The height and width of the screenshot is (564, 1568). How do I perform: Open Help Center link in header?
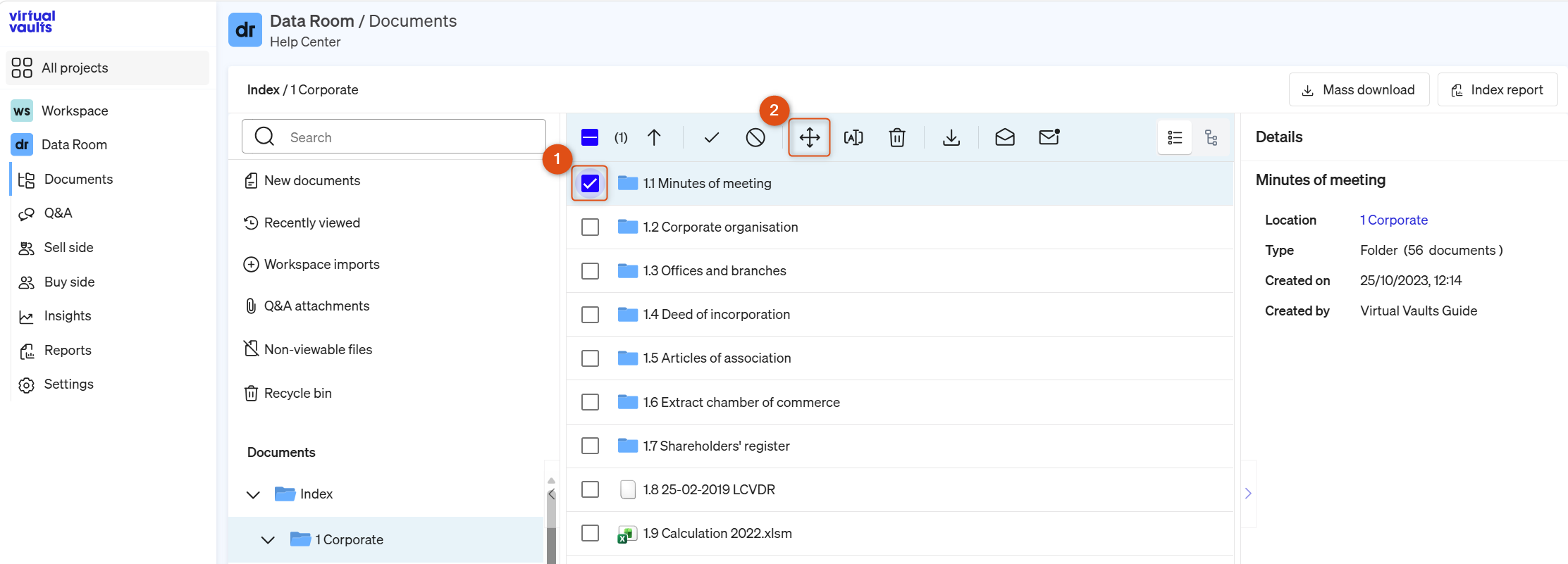coord(305,42)
